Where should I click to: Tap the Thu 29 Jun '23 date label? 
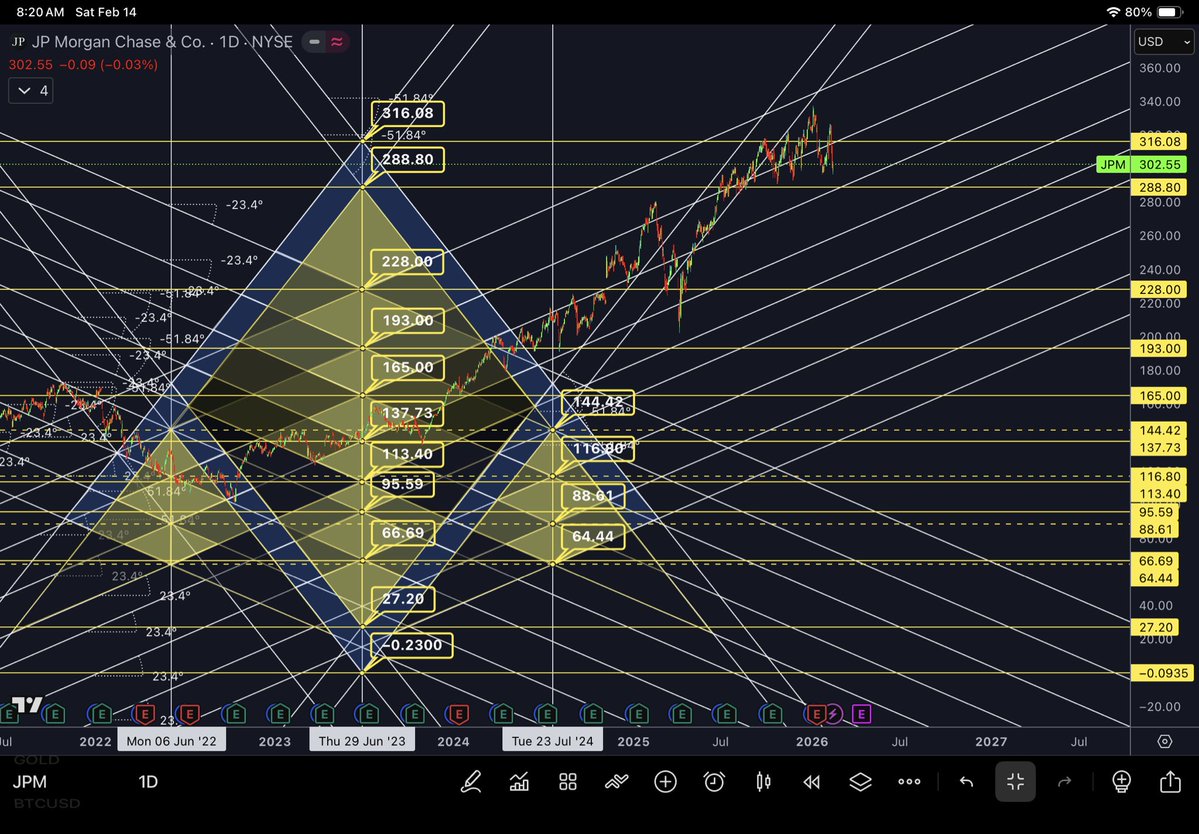pyautogui.click(x=362, y=741)
